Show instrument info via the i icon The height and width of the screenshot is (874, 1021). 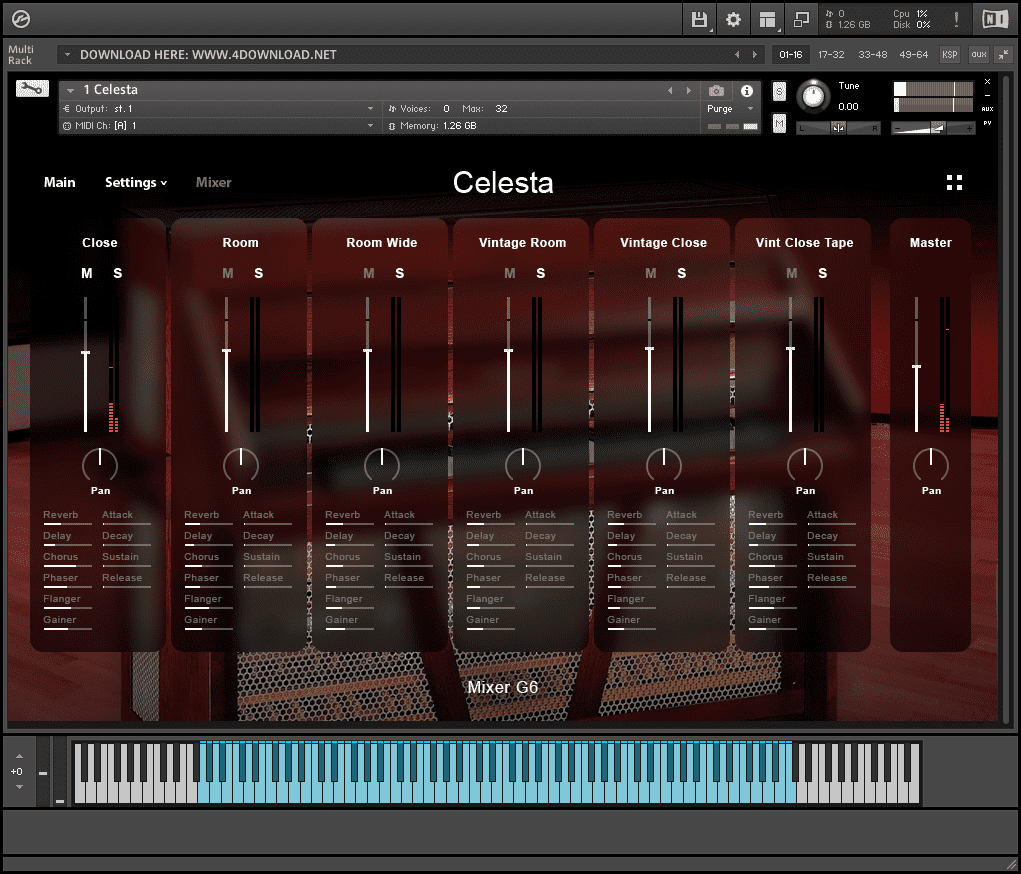[x=747, y=91]
